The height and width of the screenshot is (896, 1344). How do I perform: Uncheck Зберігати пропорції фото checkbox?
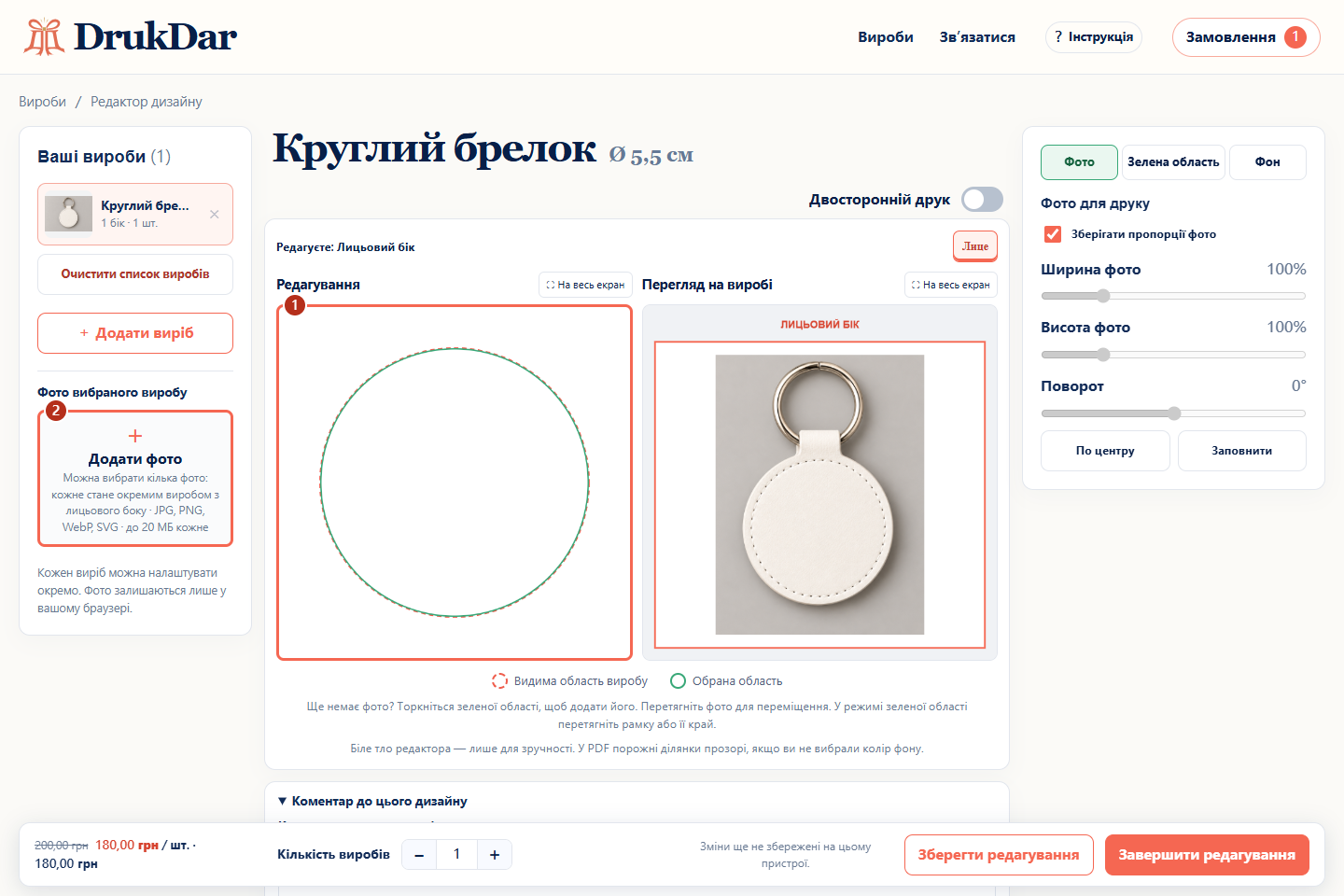tap(1053, 234)
